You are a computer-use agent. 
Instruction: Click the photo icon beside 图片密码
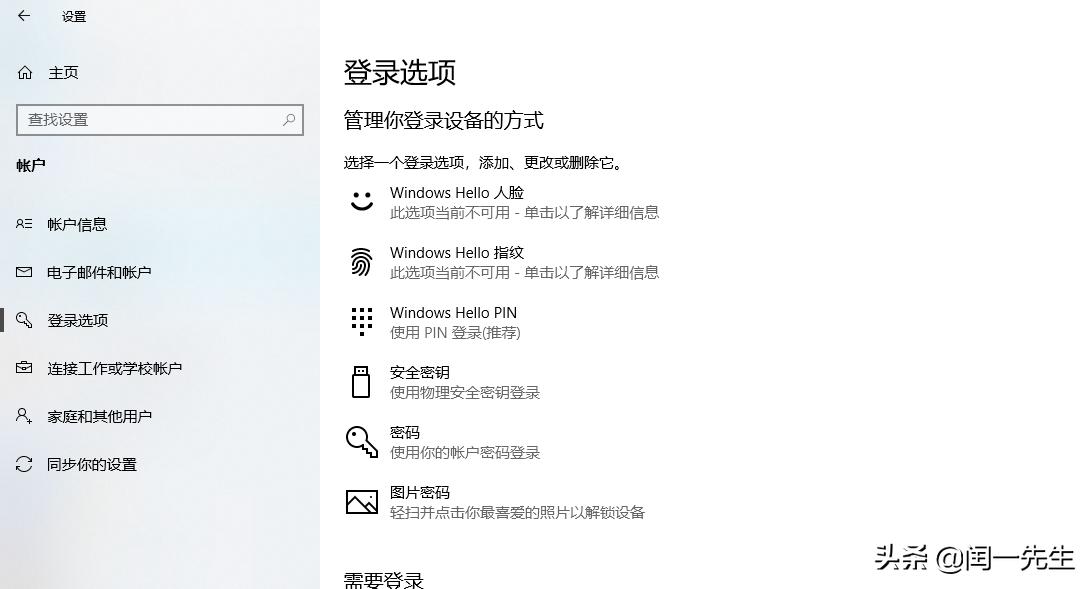point(361,501)
